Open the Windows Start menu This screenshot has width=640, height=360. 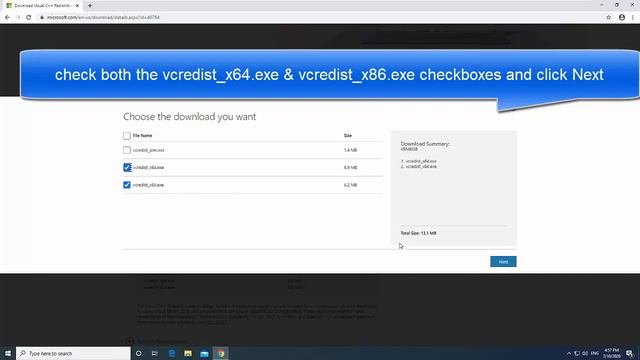point(8,353)
